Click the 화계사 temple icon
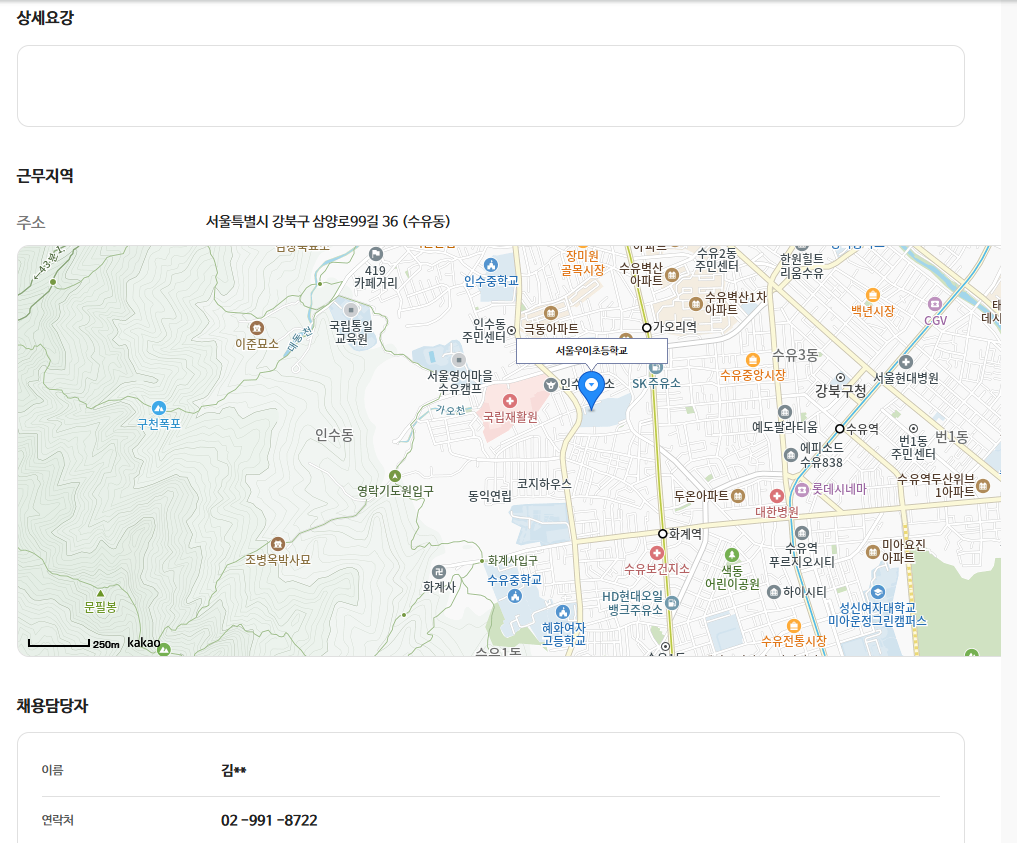The width and height of the screenshot is (1017, 843). click(x=439, y=571)
